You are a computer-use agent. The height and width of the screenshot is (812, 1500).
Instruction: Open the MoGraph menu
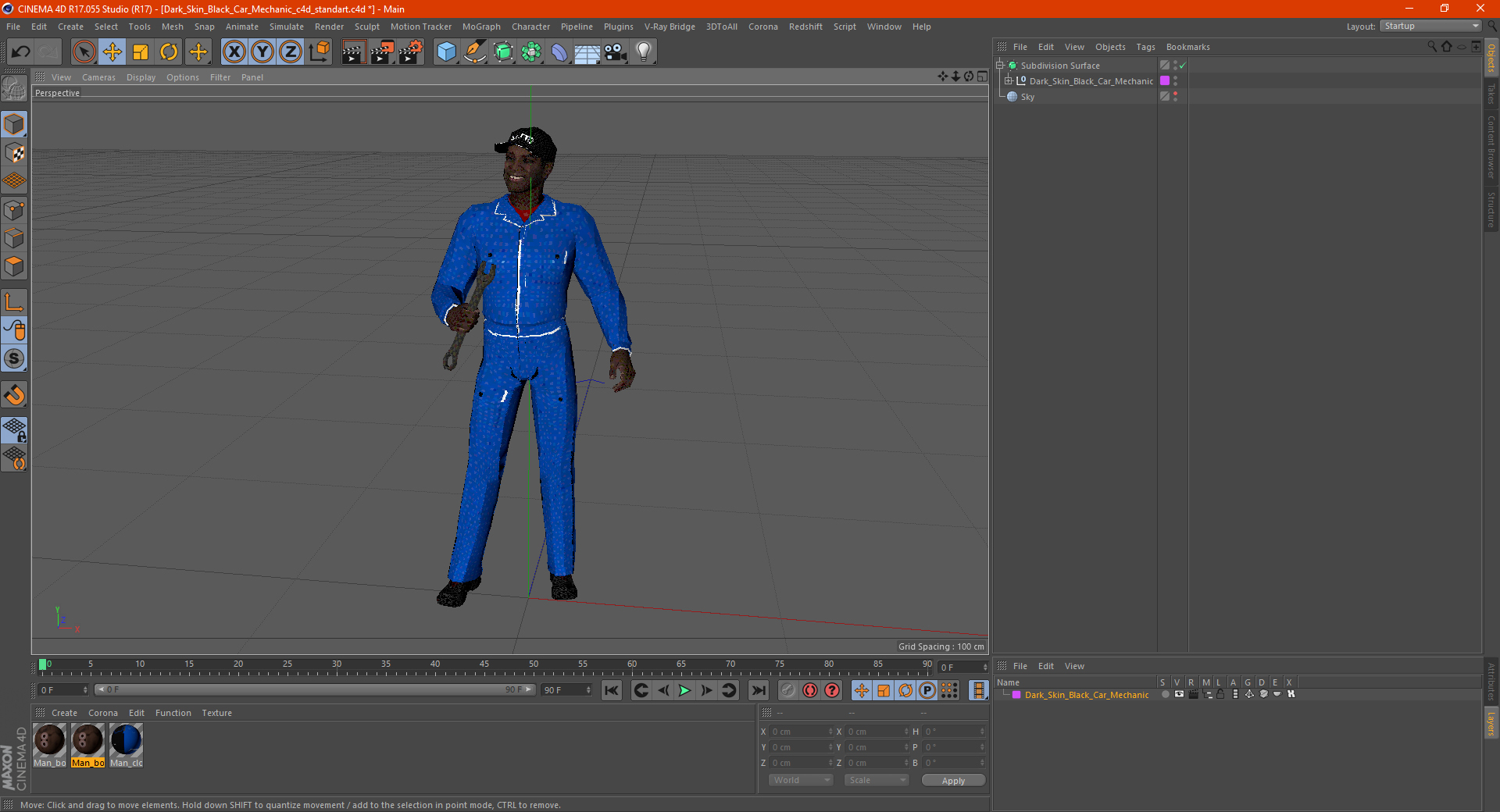(481, 27)
